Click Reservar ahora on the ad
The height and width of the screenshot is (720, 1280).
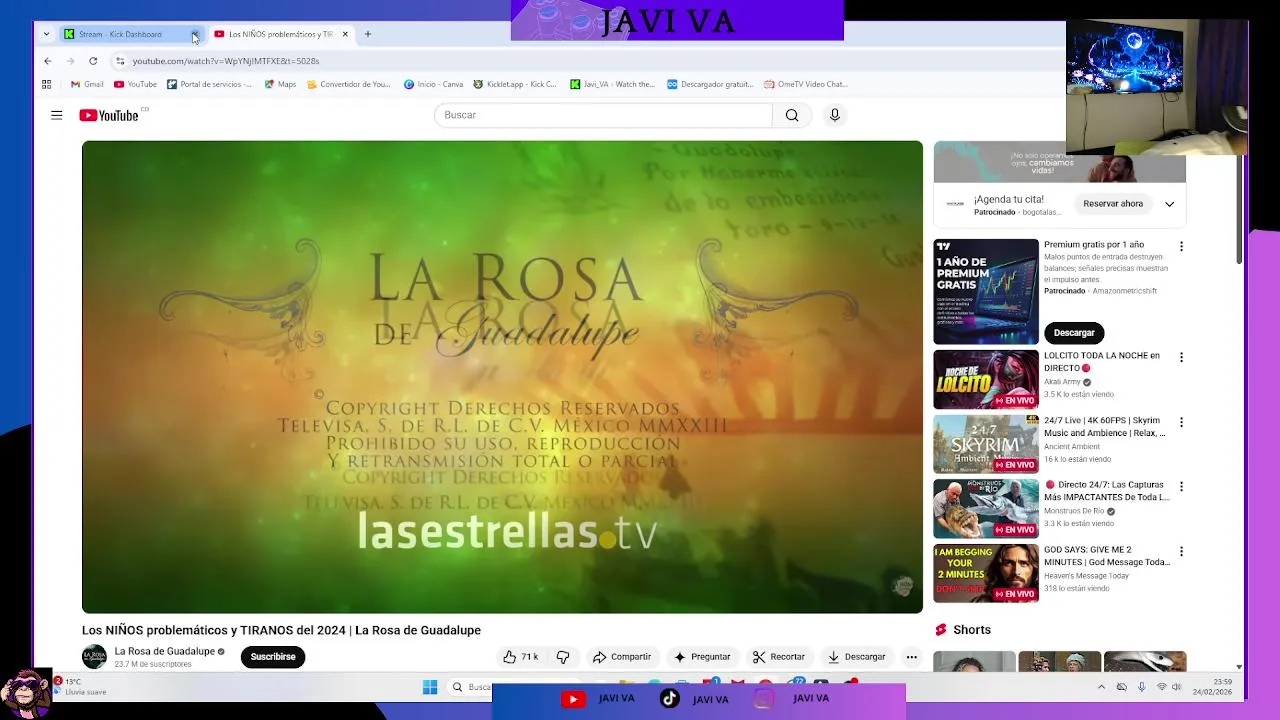point(1113,204)
